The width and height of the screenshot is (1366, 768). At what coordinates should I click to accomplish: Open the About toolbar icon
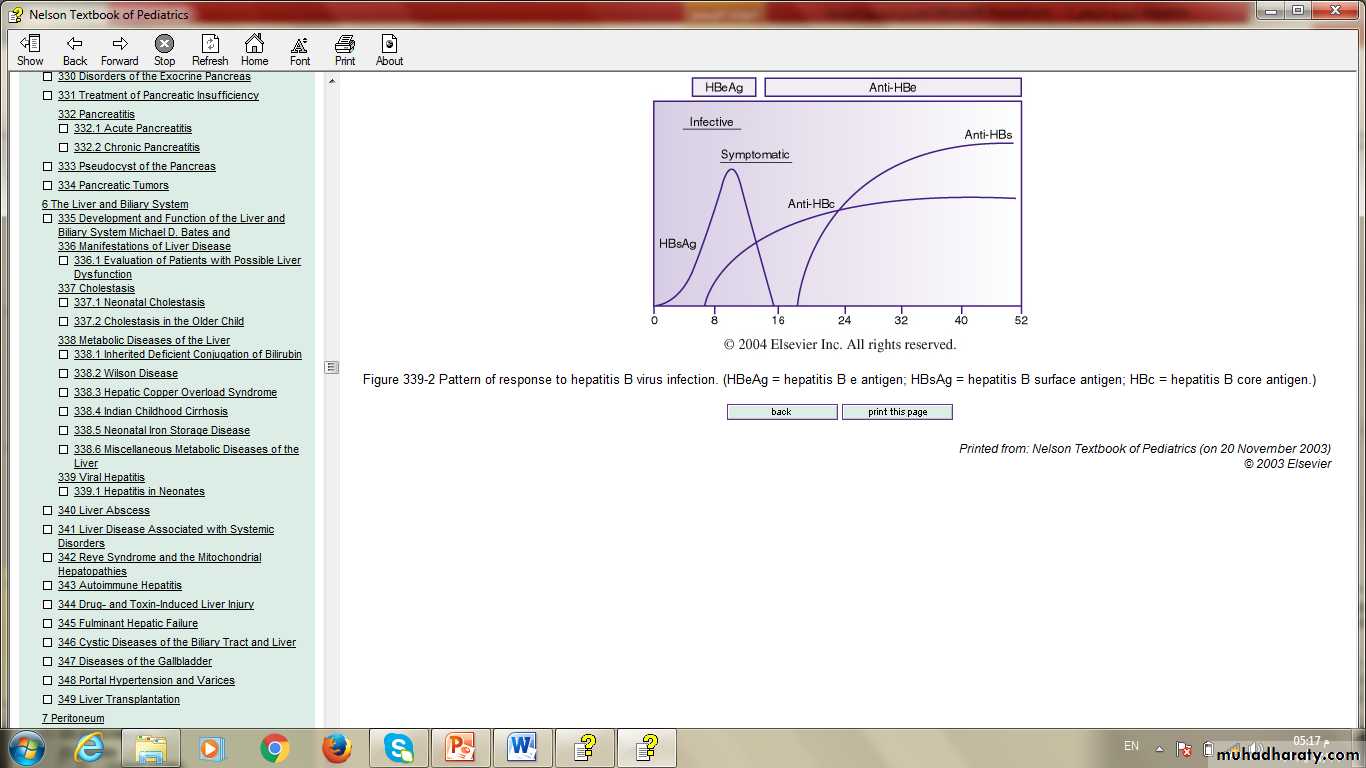(x=389, y=44)
